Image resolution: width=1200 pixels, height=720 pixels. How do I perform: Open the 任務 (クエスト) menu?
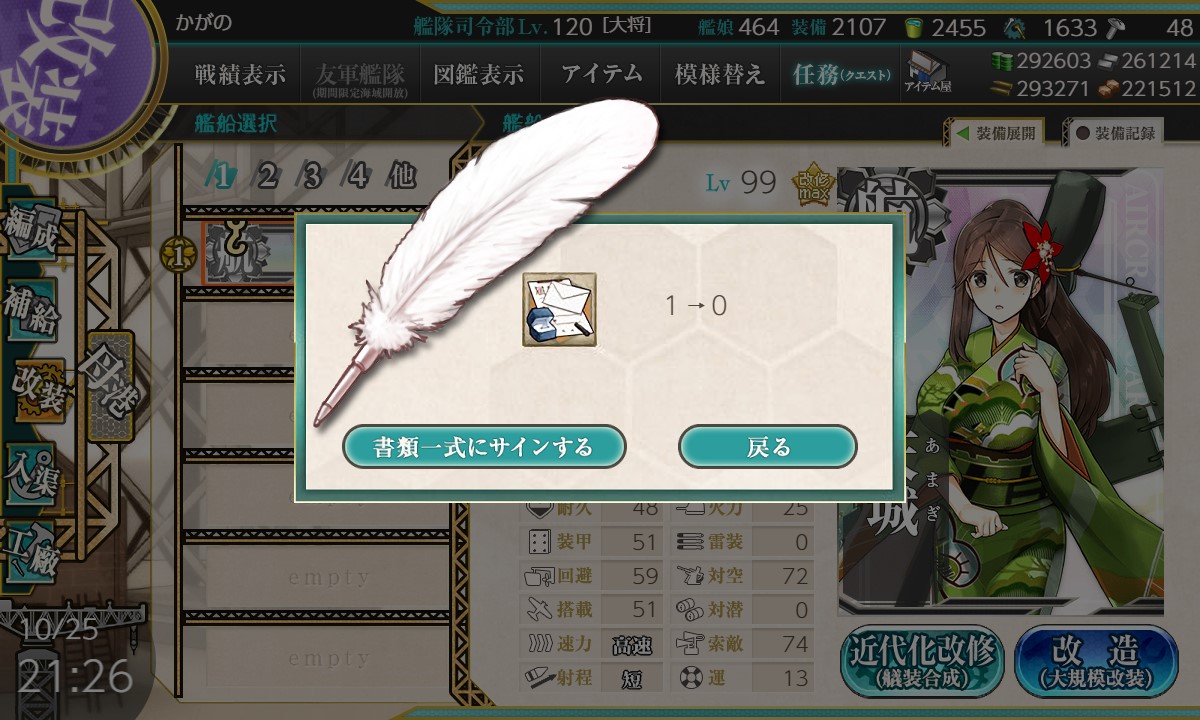pos(840,74)
